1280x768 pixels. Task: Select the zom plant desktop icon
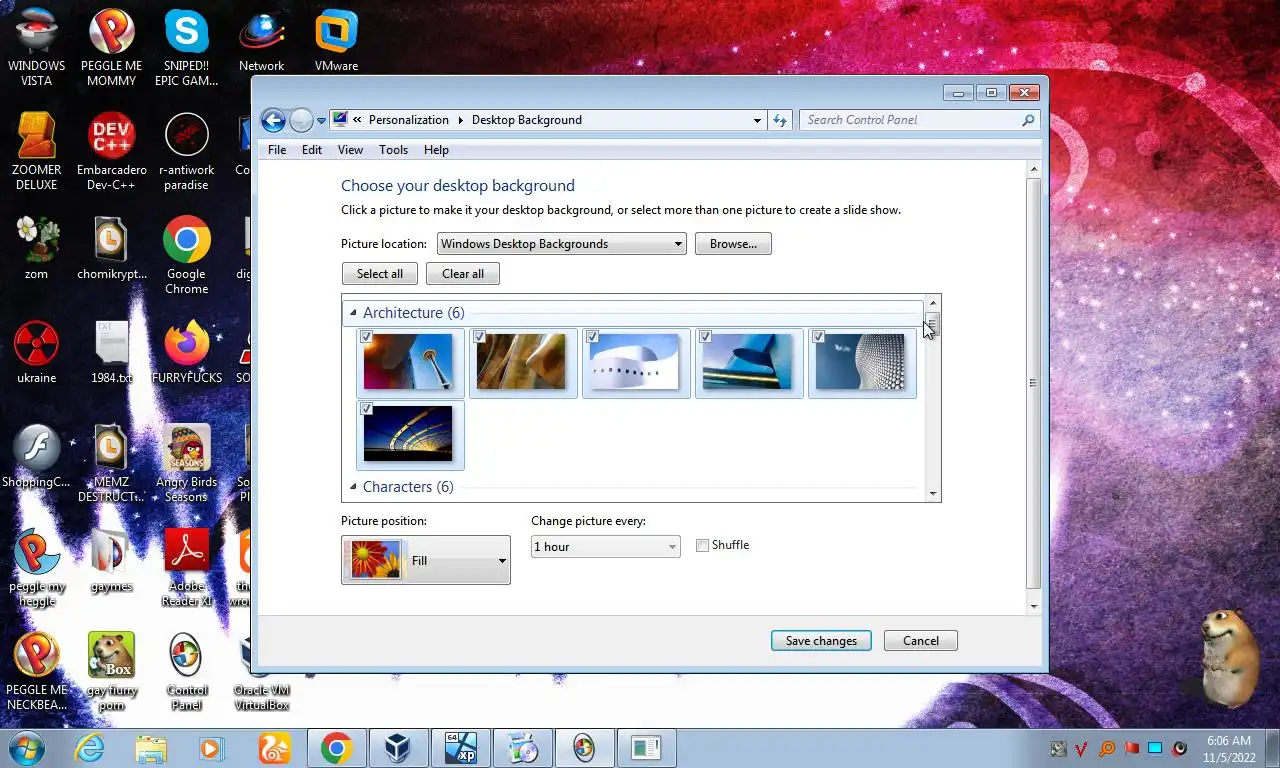click(36, 247)
